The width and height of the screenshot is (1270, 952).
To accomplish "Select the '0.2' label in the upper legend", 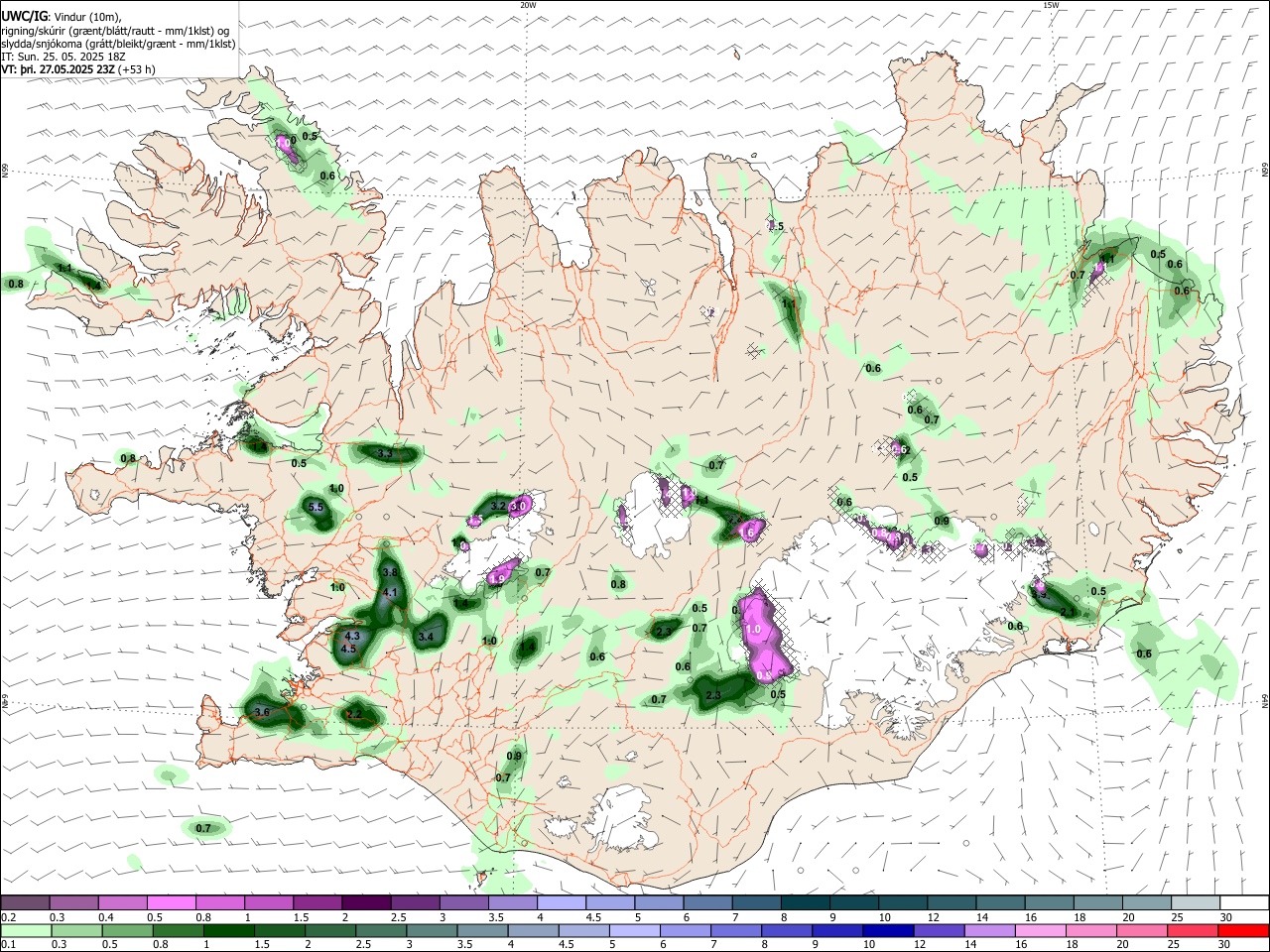I will tap(8, 917).
